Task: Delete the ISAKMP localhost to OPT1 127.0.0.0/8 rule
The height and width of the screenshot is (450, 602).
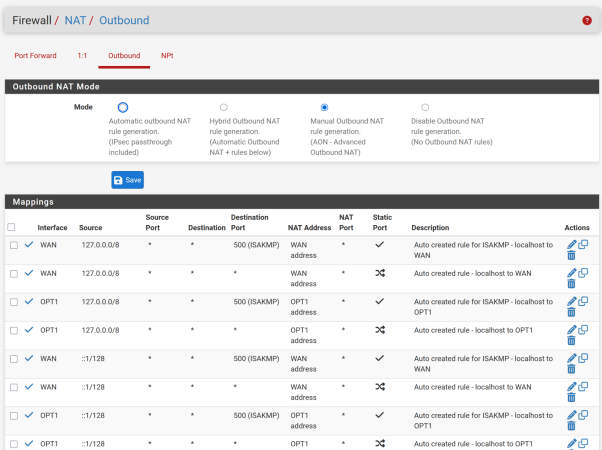Action: (x=571, y=312)
